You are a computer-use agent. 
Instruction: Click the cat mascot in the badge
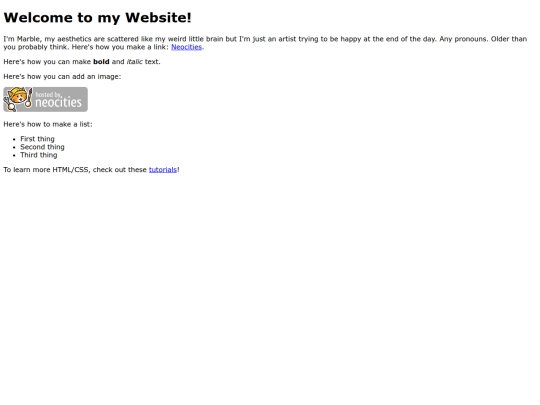tap(17, 99)
